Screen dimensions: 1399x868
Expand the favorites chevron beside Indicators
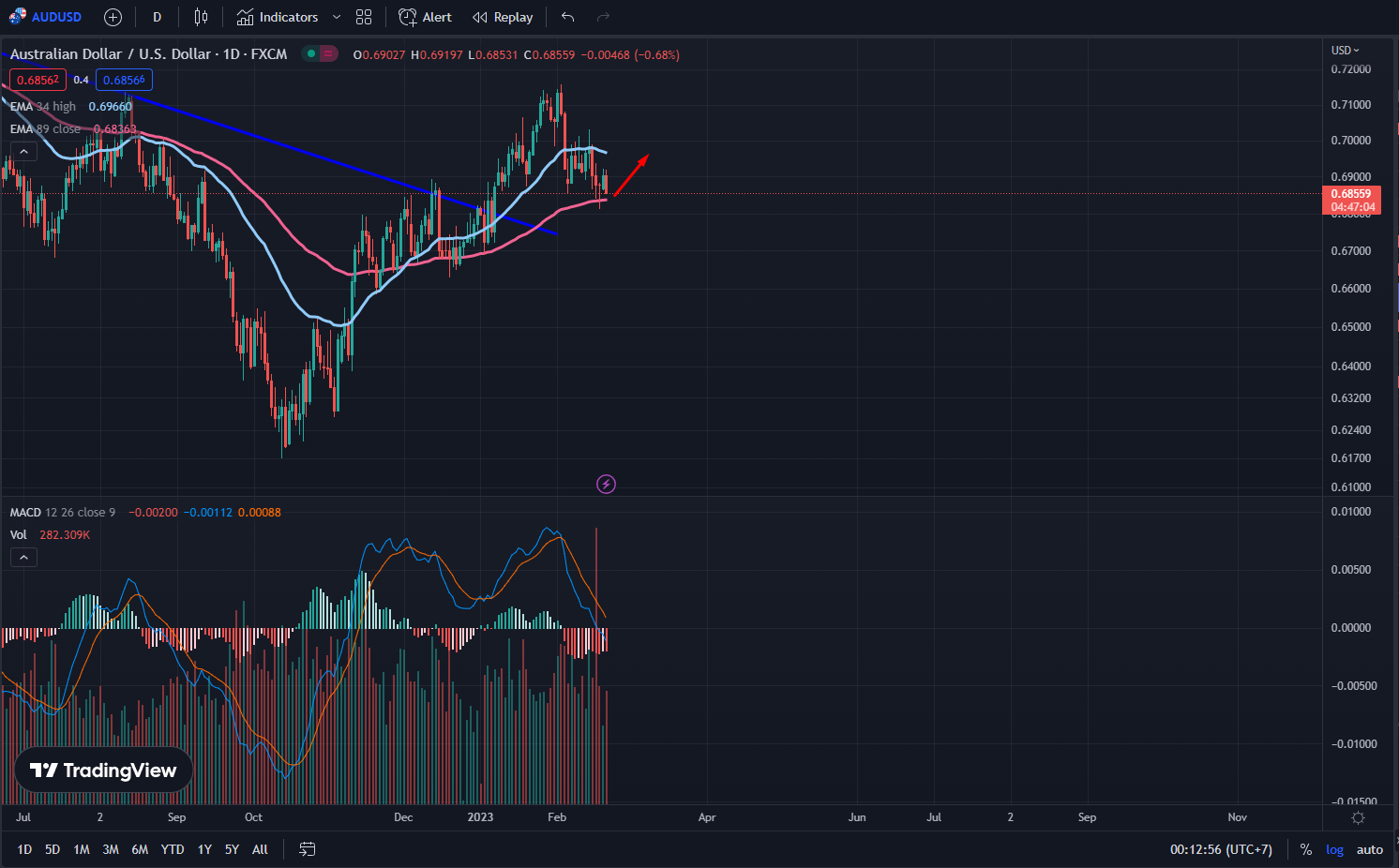tap(337, 17)
